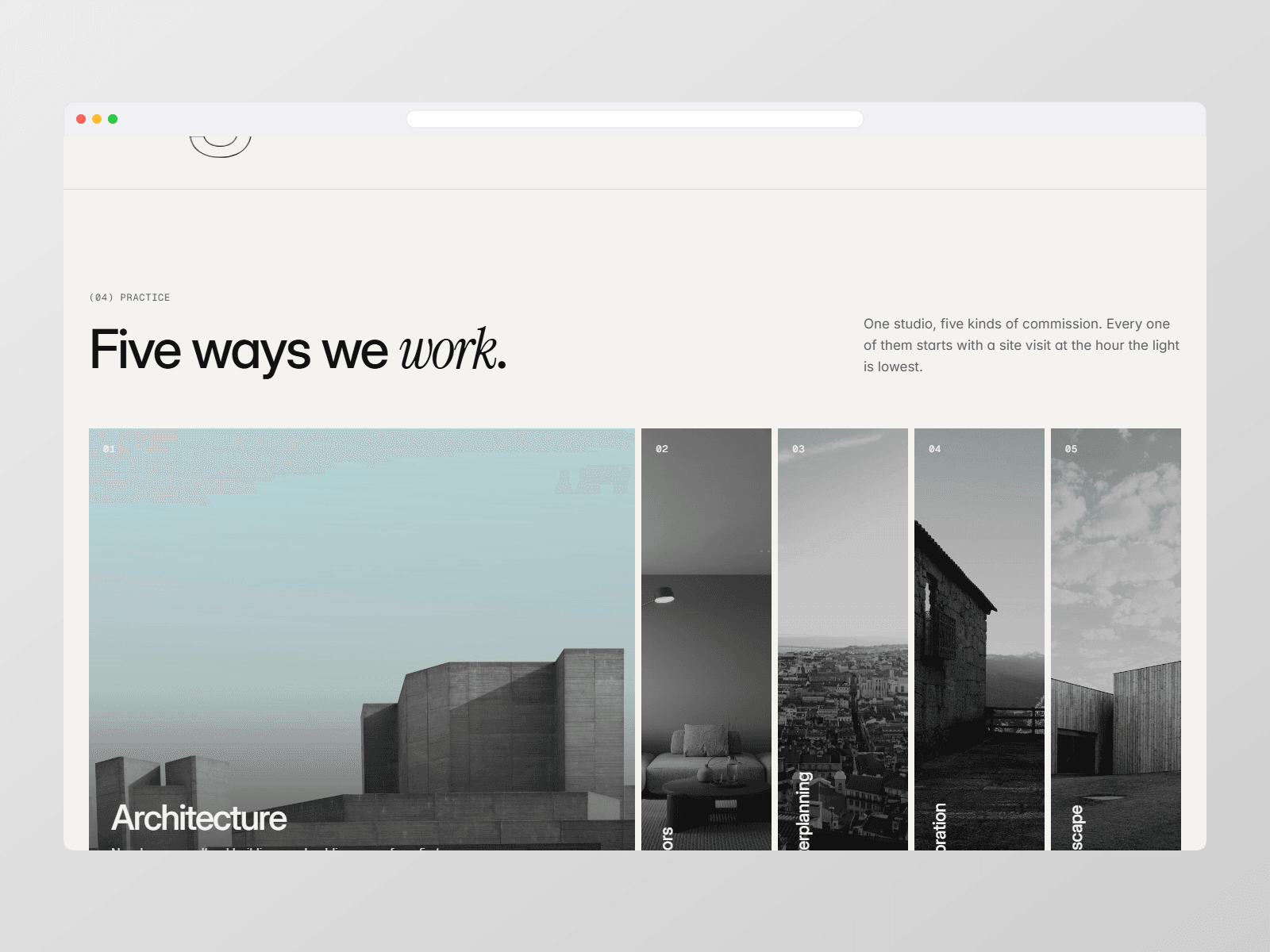Click the browser address bar

coord(635,119)
